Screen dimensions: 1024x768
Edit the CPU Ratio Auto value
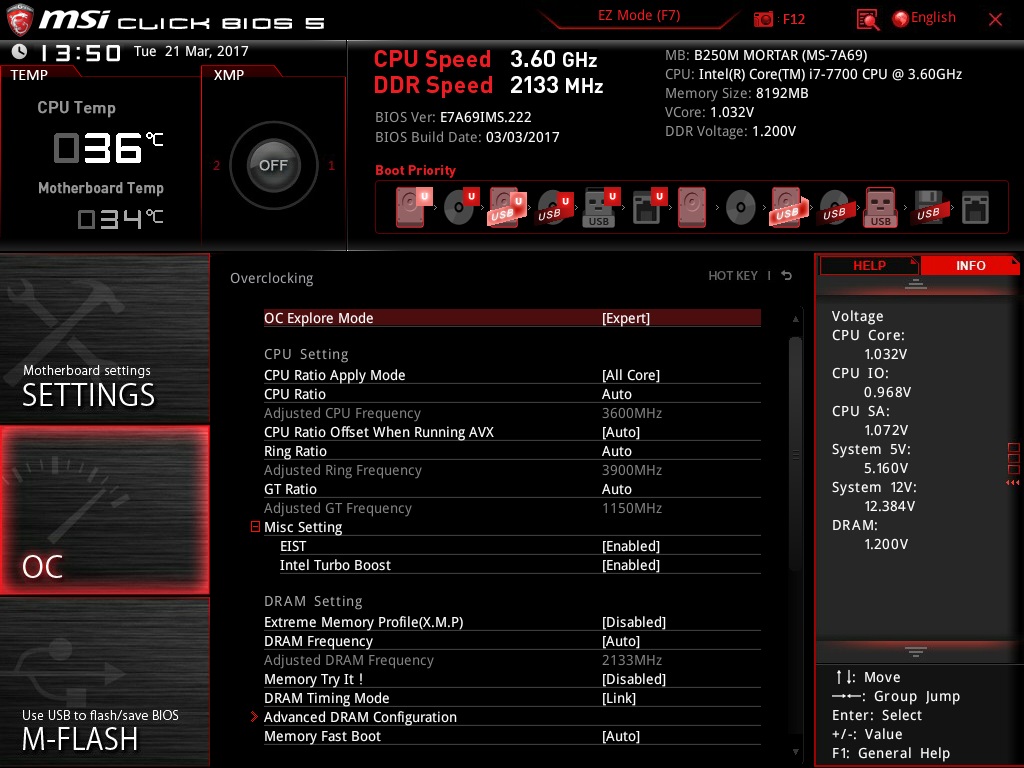click(x=616, y=394)
